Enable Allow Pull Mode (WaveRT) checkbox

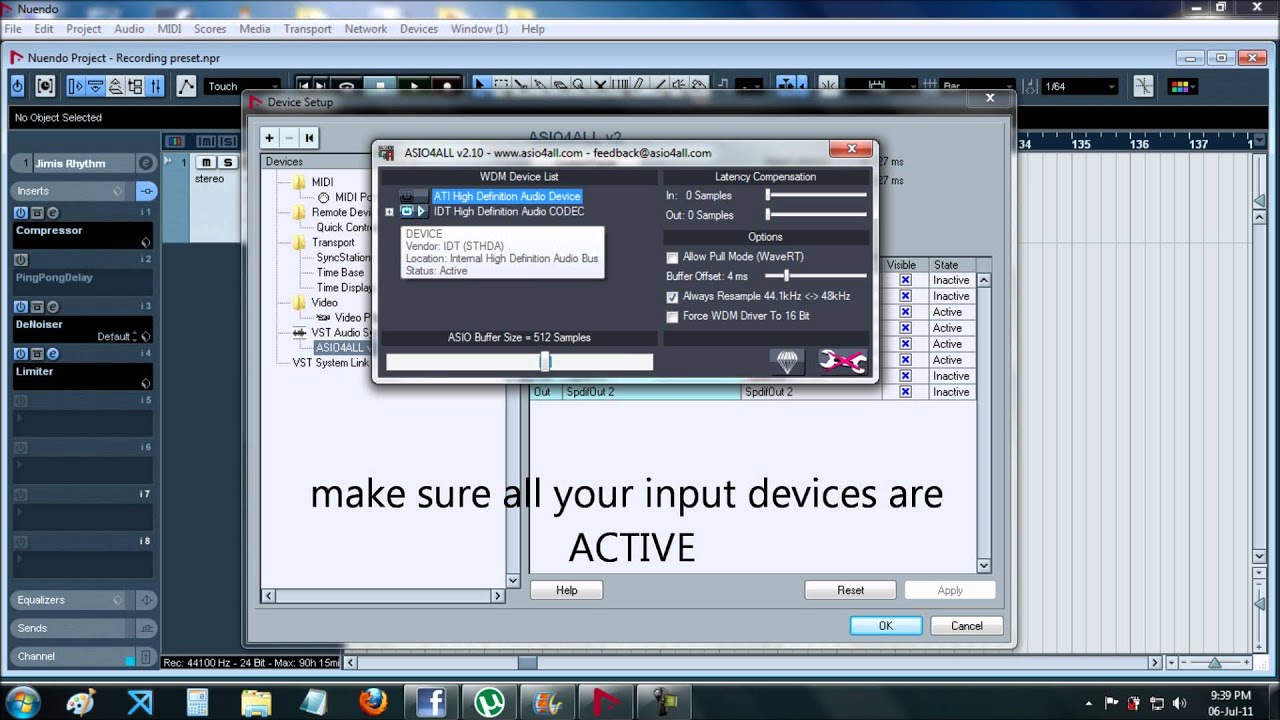(672, 258)
